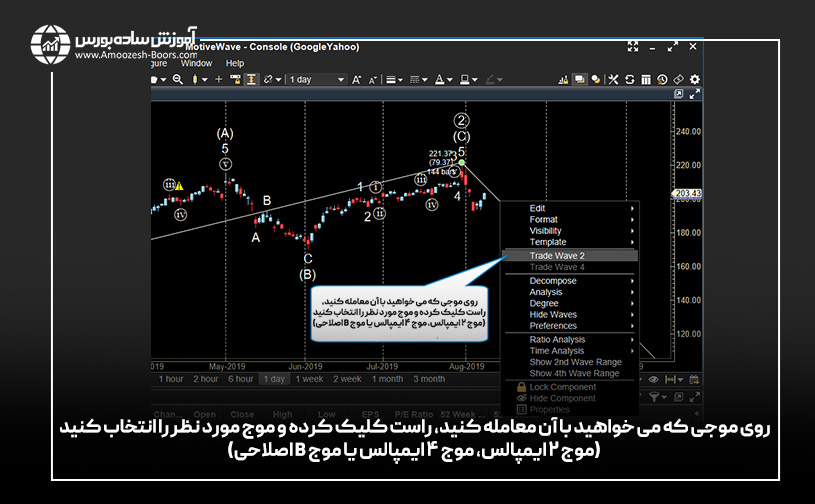Click the crosshair plus cursor icon
Viewport: 815px width, 504px height.
(x=219, y=79)
